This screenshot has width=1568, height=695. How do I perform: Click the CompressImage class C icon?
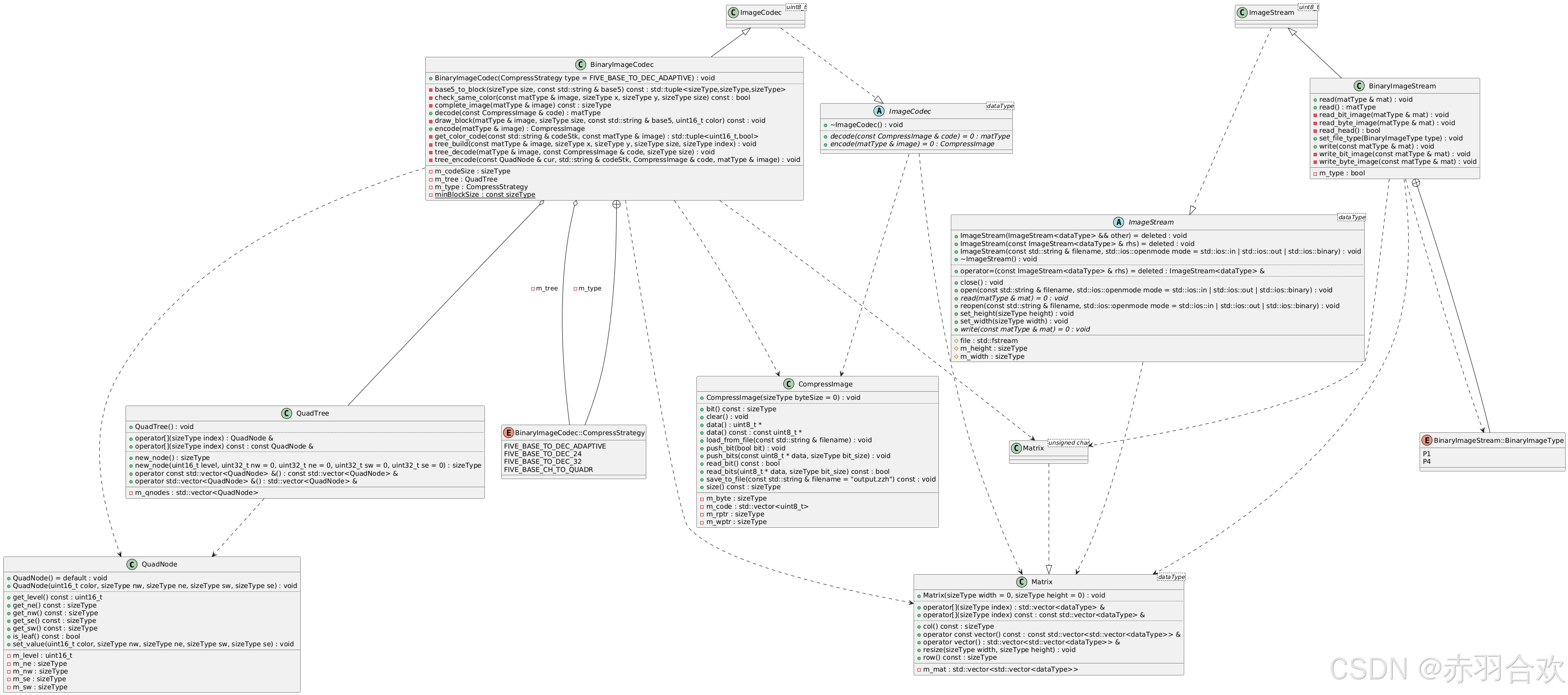(789, 384)
